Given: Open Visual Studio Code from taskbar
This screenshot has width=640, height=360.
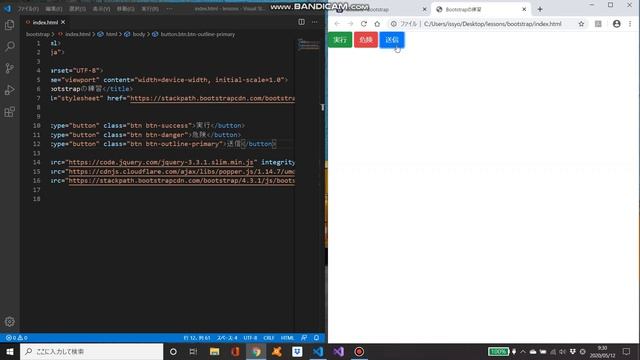Looking at the screenshot, I should [x=318, y=351].
